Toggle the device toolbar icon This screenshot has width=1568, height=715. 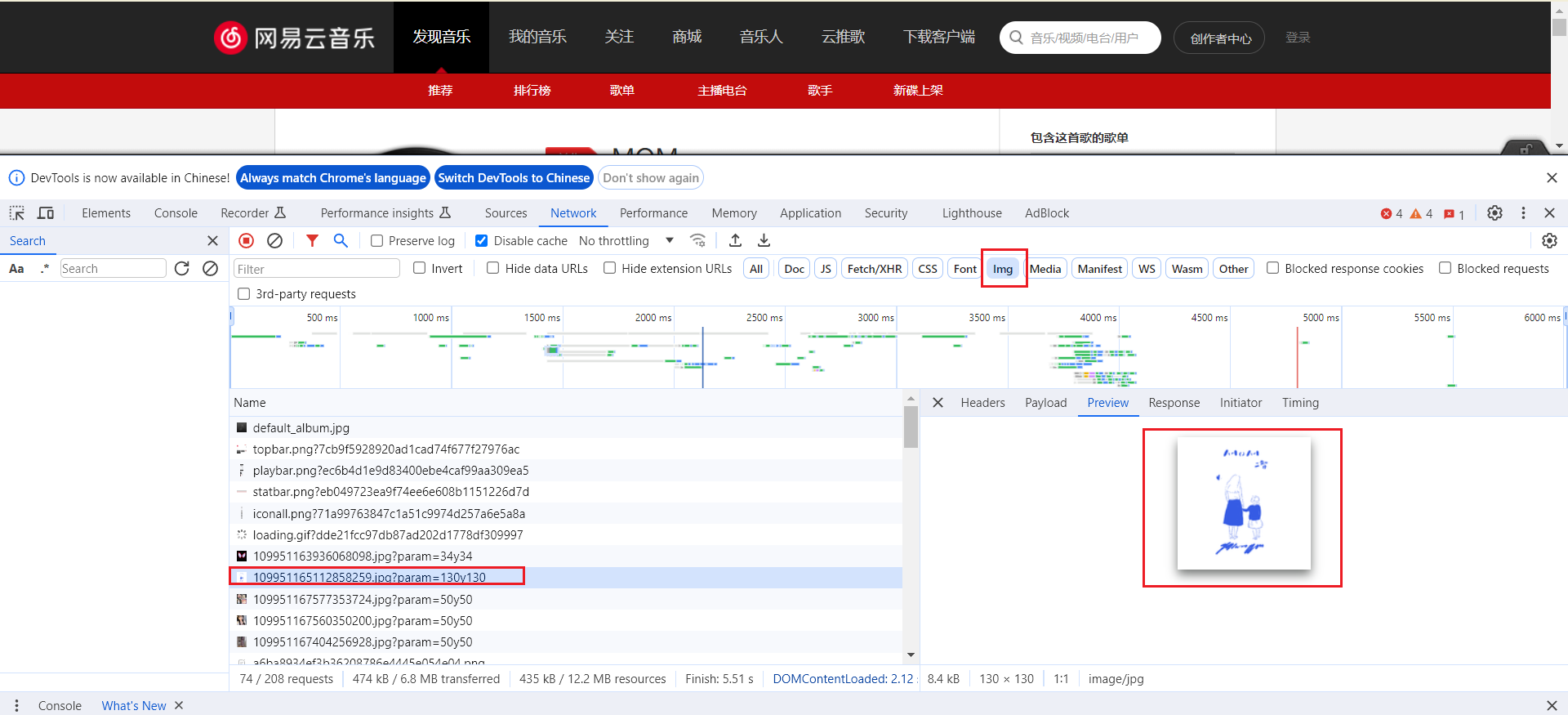click(x=46, y=213)
